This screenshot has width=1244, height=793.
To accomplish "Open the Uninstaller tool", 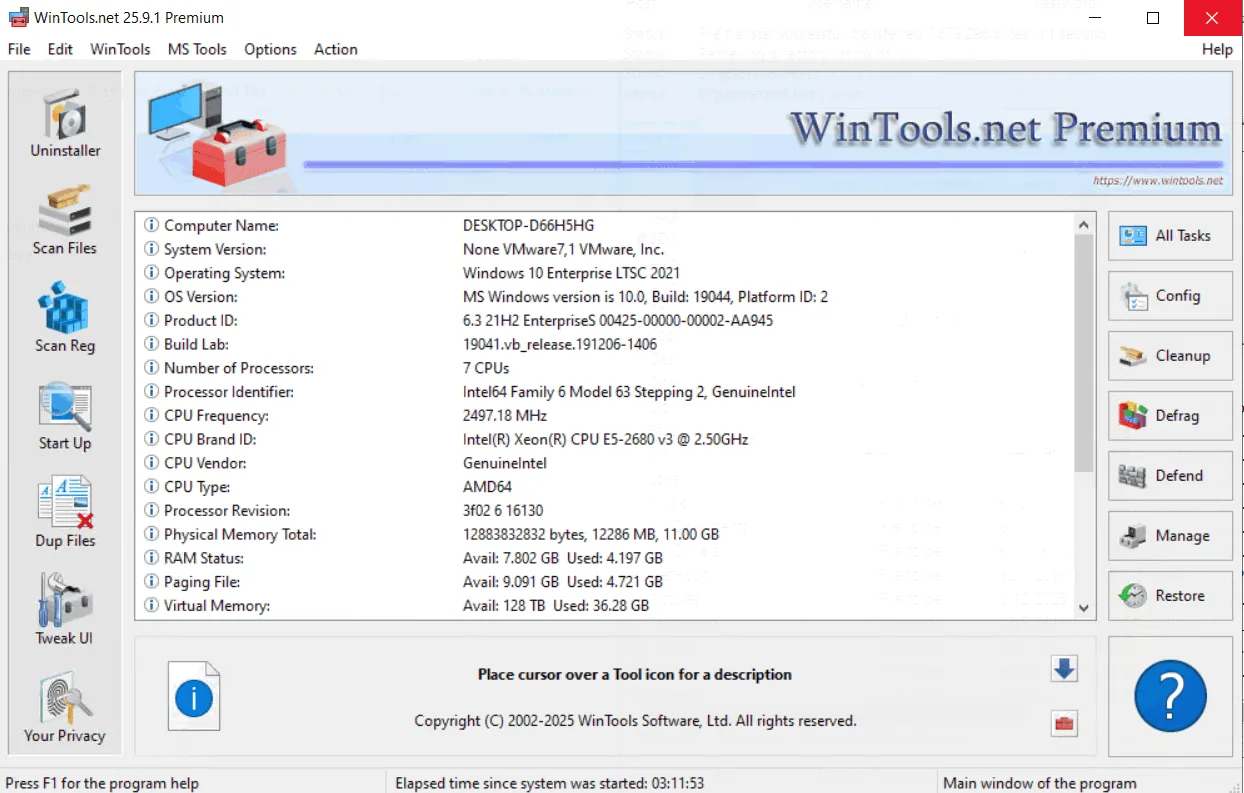I will point(65,124).
